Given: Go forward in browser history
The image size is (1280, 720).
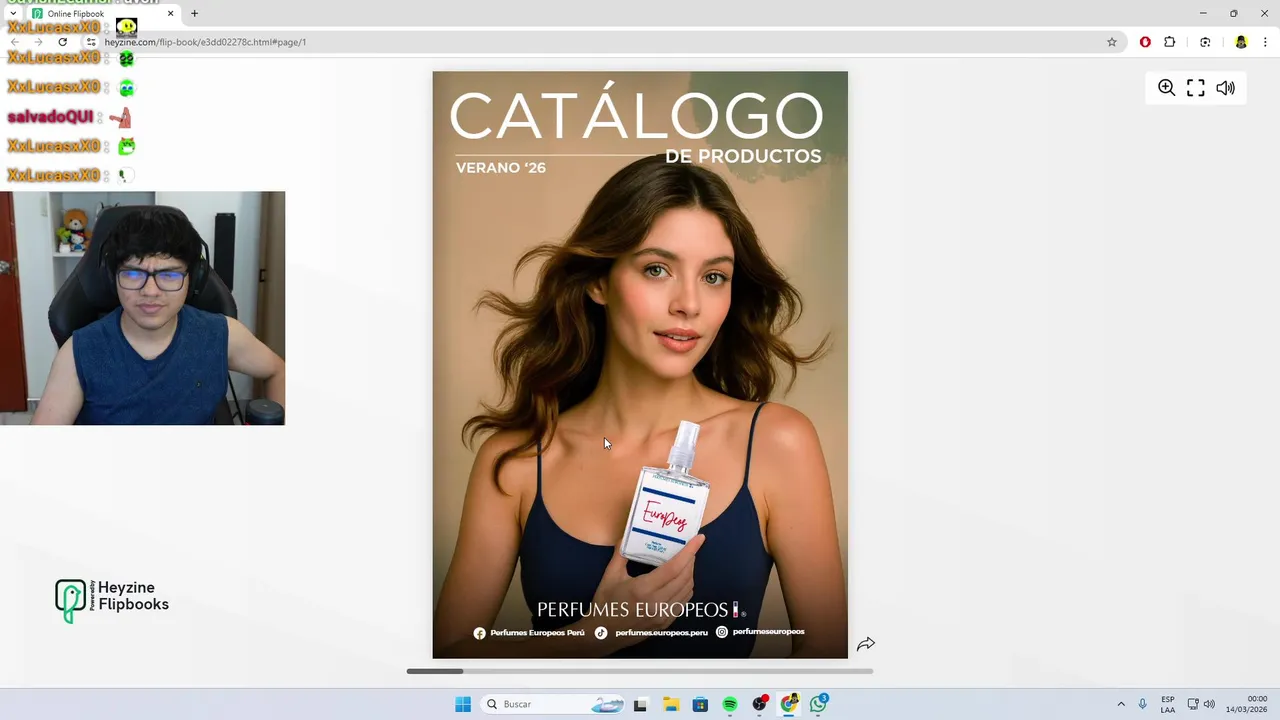Looking at the screenshot, I should click(38, 42).
